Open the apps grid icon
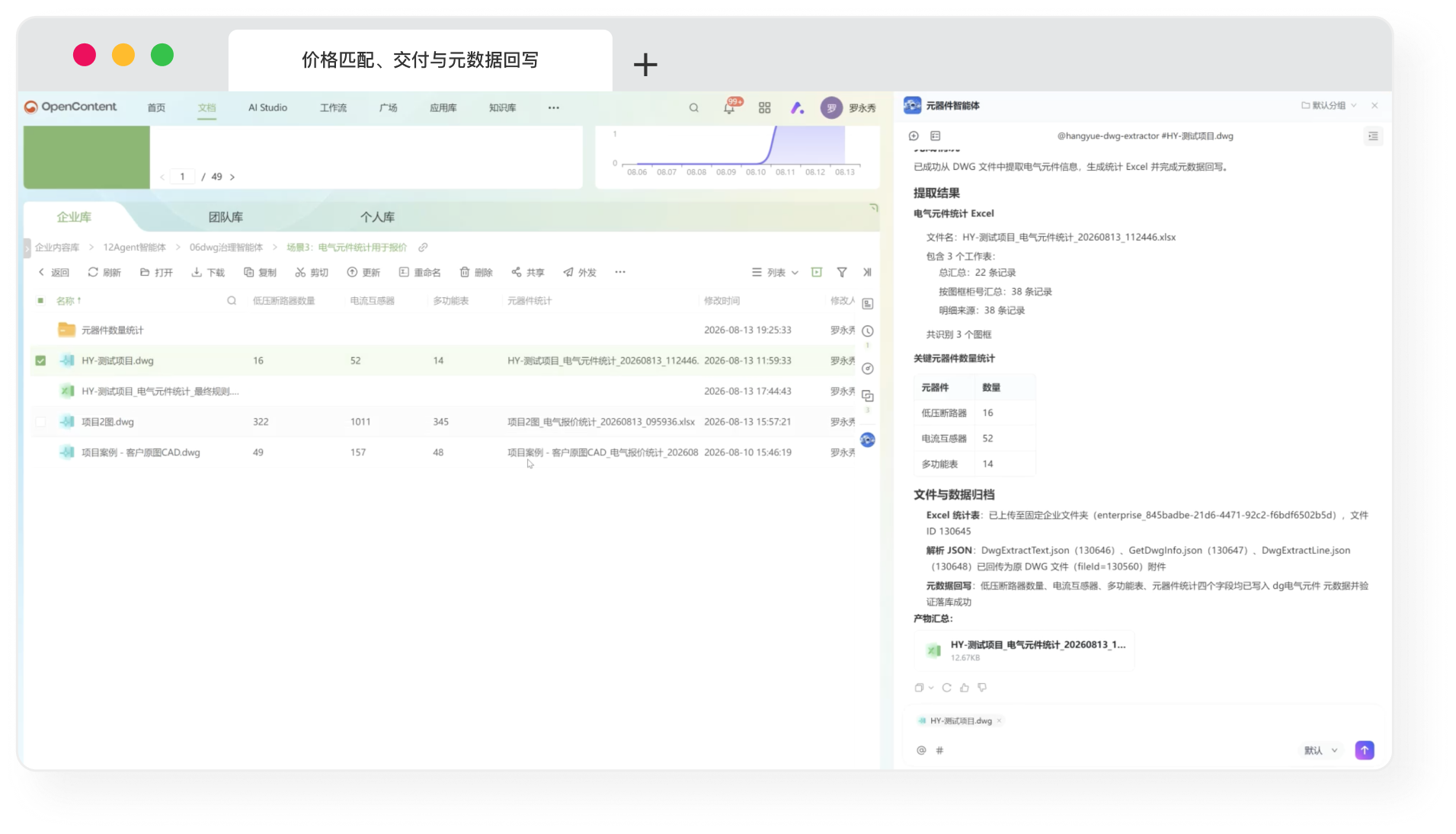The height and width of the screenshot is (834, 1456). [x=765, y=108]
